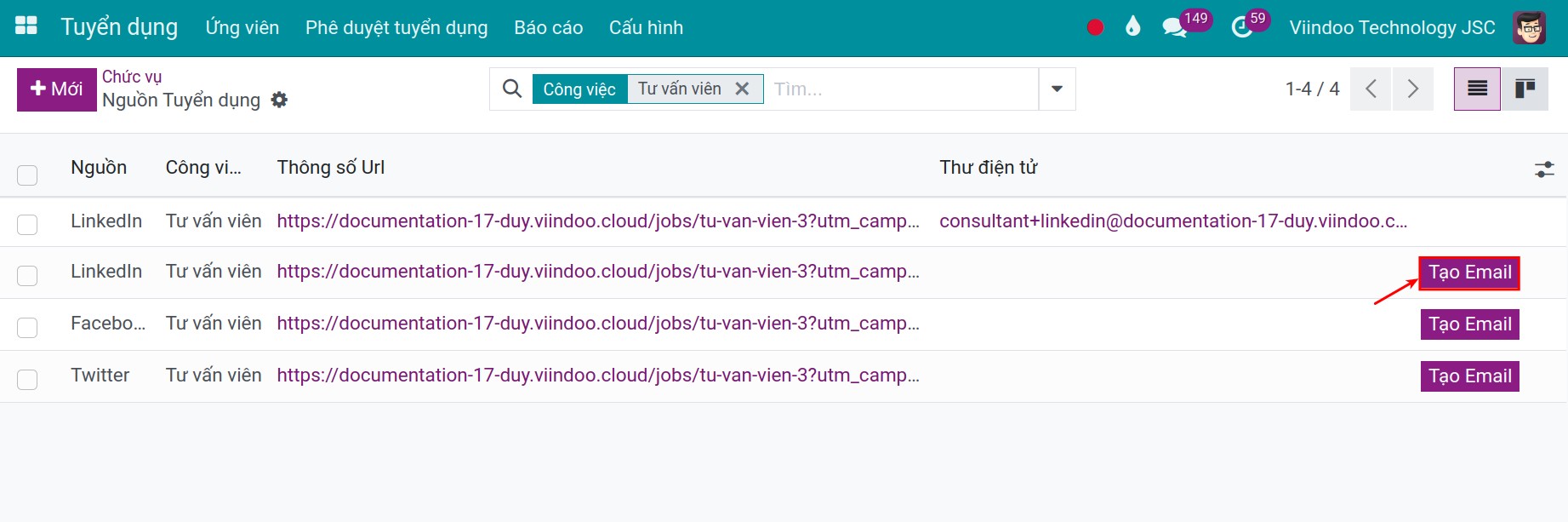Open URL link in Facebook row

pos(598,324)
